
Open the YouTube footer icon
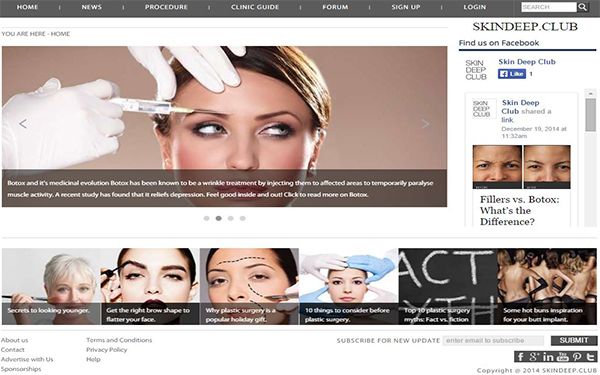562,357
